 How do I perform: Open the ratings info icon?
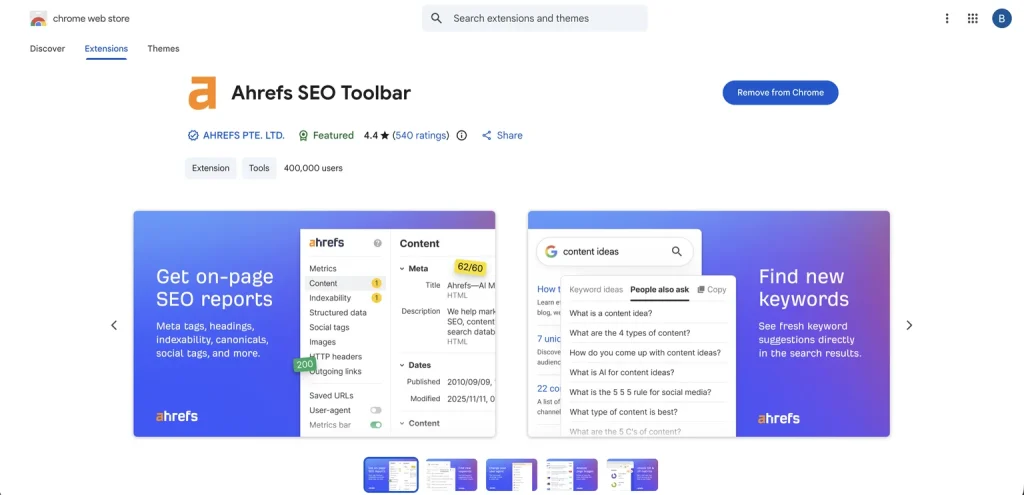coord(462,135)
